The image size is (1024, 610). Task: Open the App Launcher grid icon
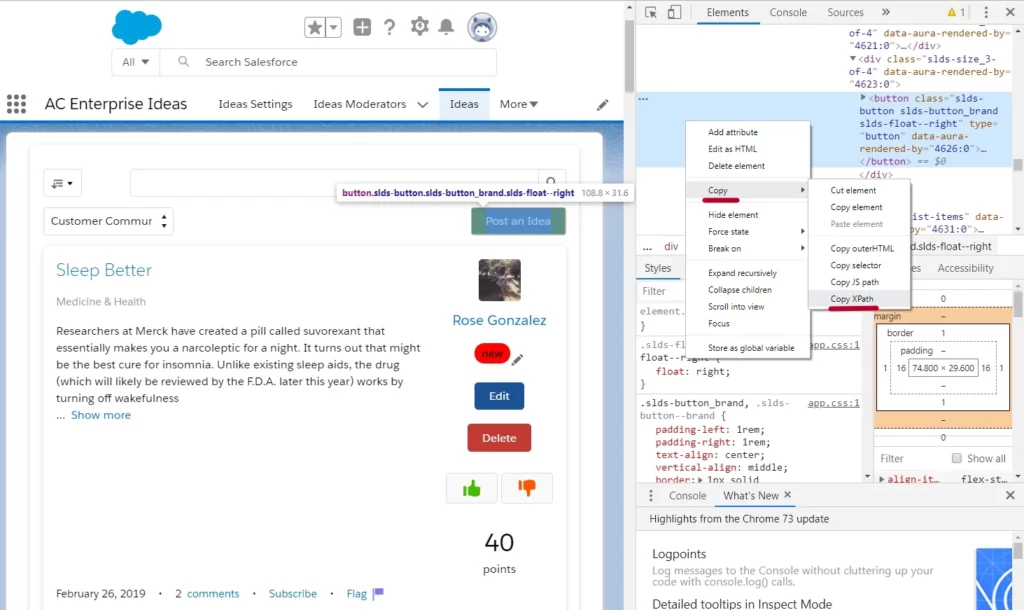pyautogui.click(x=16, y=104)
